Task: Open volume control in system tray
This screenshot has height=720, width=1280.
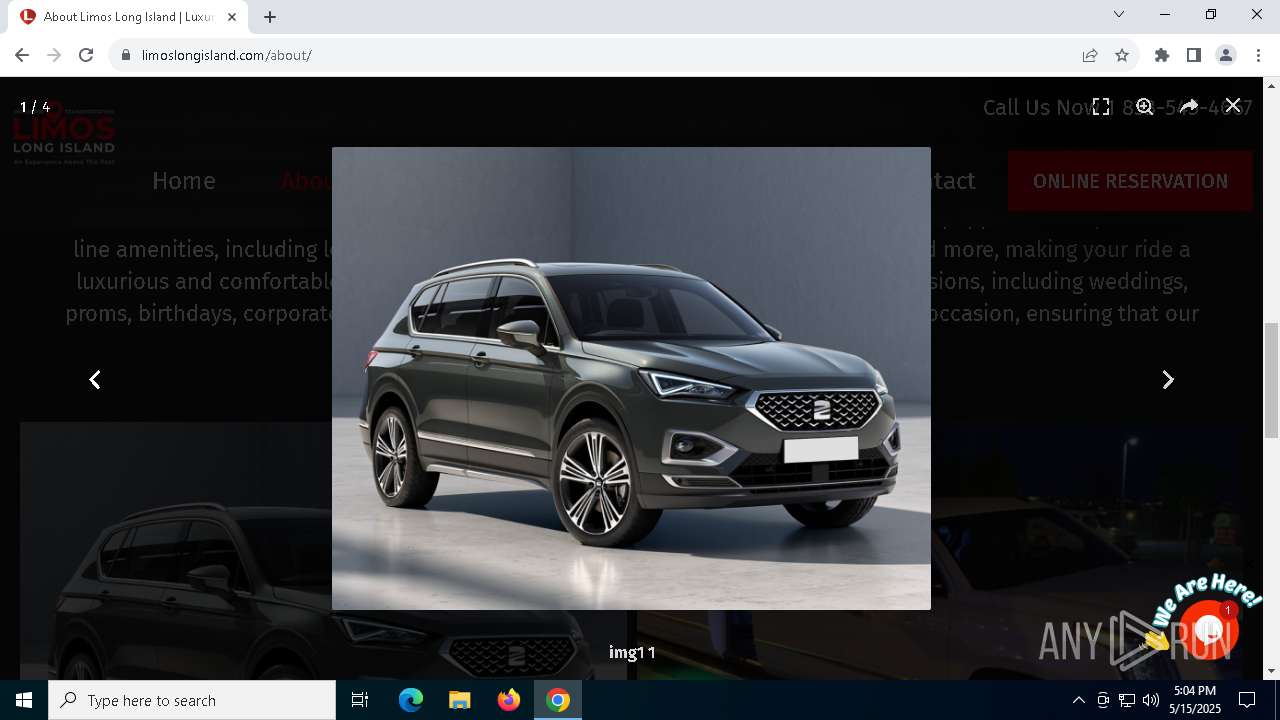Action: [1151, 700]
